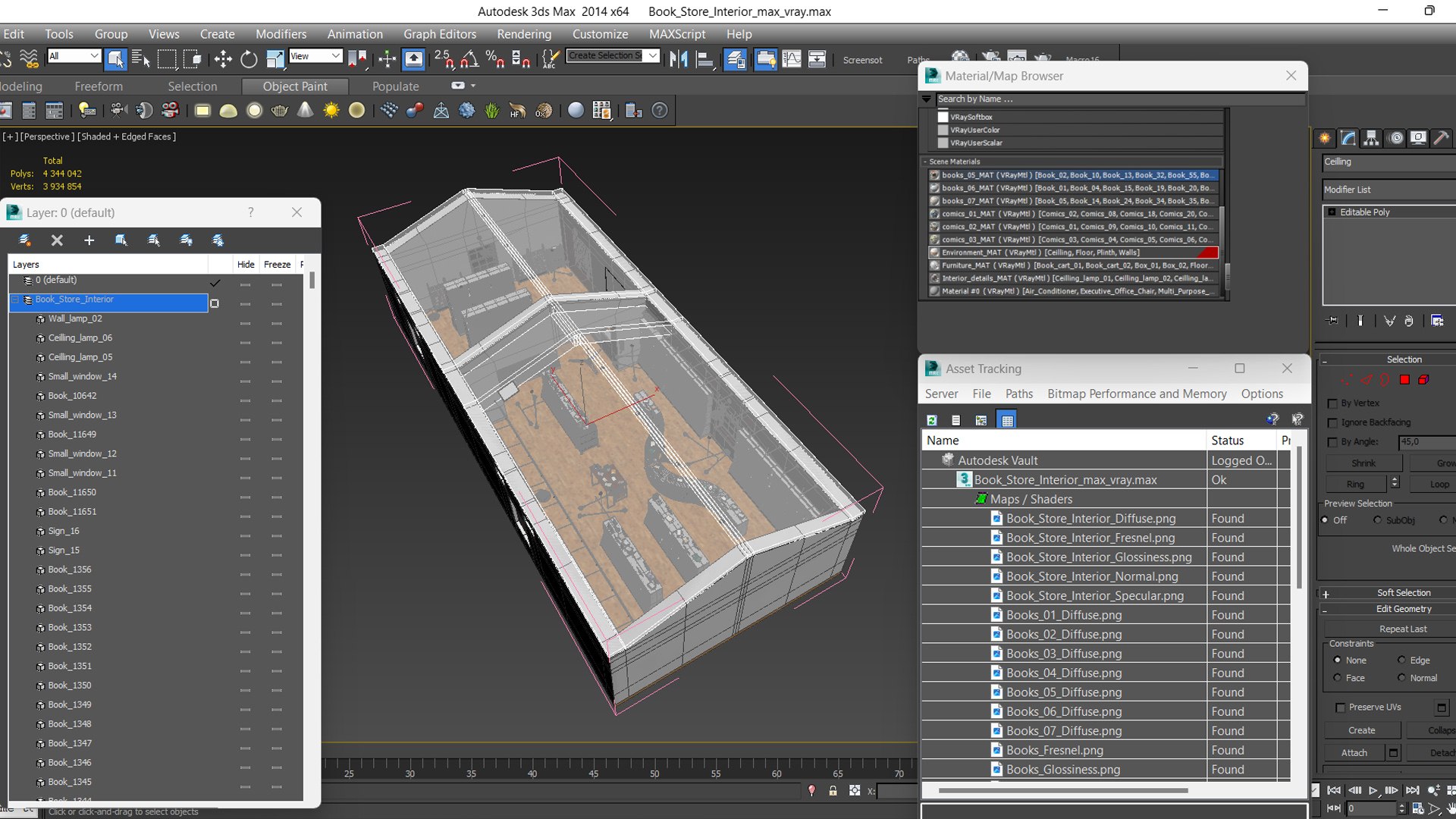Select Polygon sub-object level icon
1456x819 pixels.
1404,380
